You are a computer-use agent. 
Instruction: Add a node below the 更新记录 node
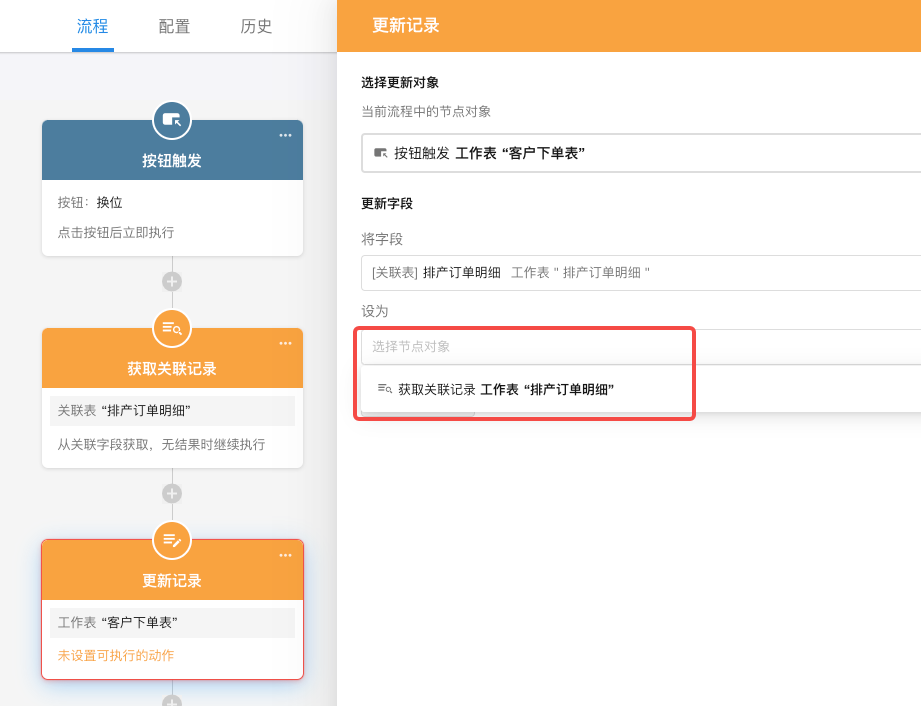[x=172, y=701]
